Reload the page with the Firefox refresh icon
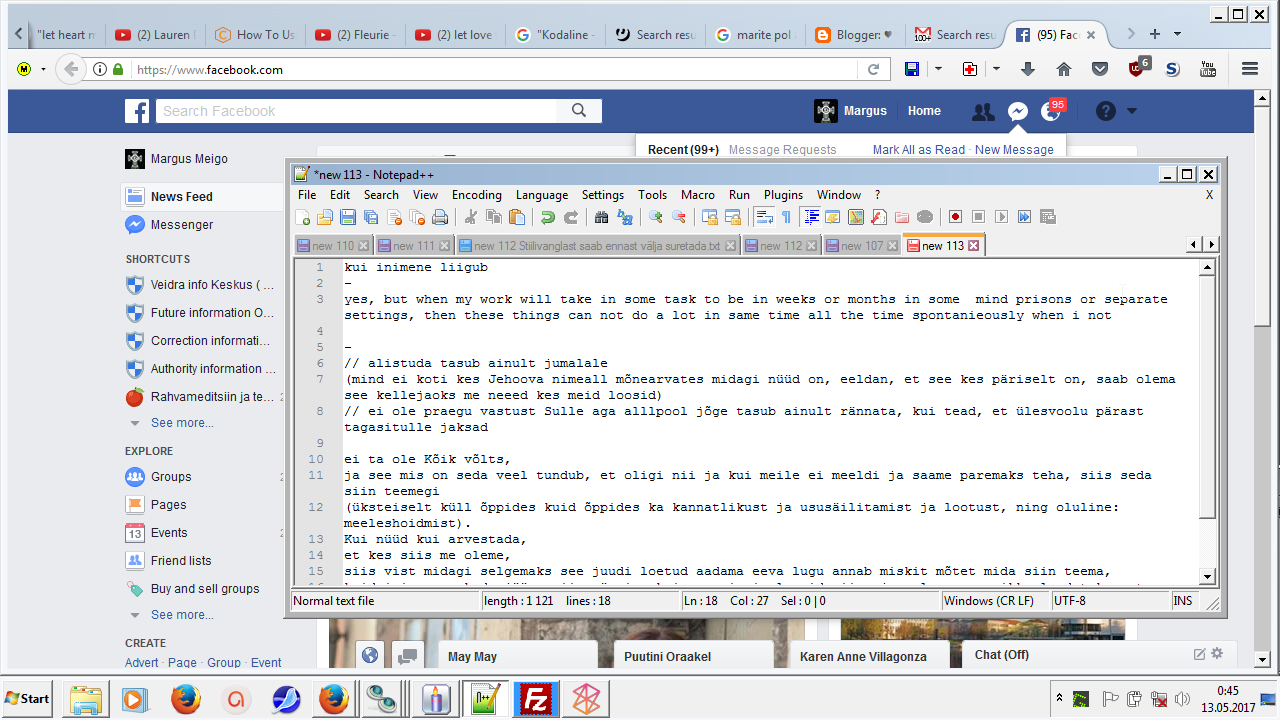1280x720 pixels. [873, 69]
